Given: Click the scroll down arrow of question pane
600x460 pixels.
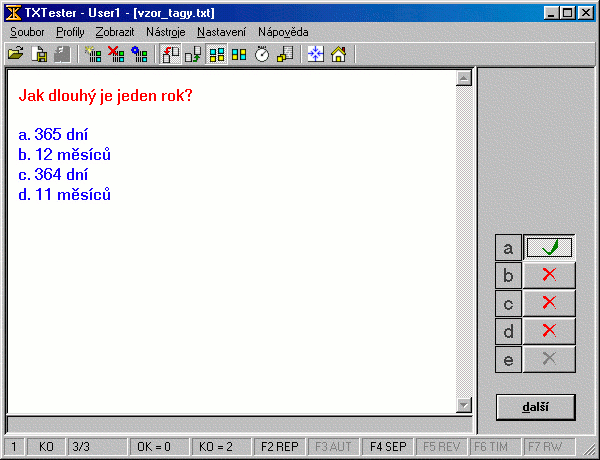Looking at the screenshot, I should [464, 405].
